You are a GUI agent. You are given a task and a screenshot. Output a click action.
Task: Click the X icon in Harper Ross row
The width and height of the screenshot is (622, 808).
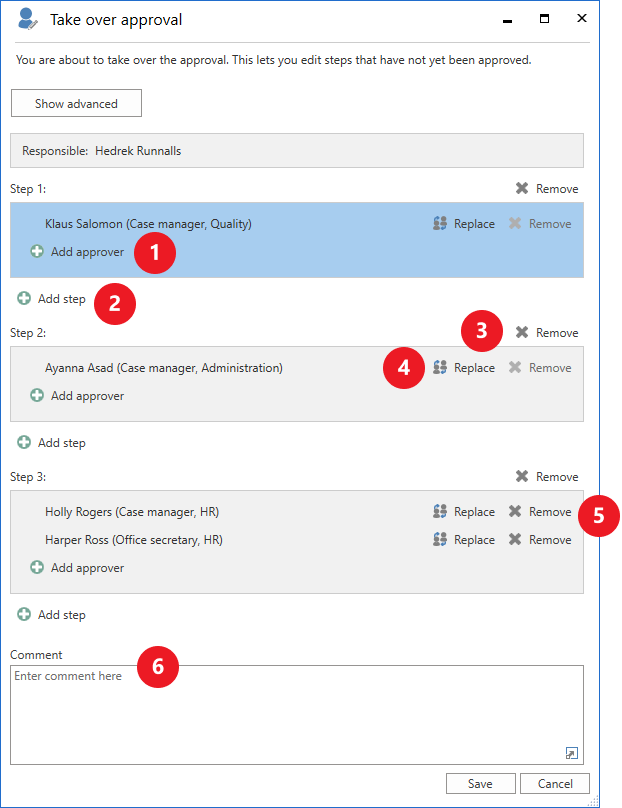(x=515, y=538)
